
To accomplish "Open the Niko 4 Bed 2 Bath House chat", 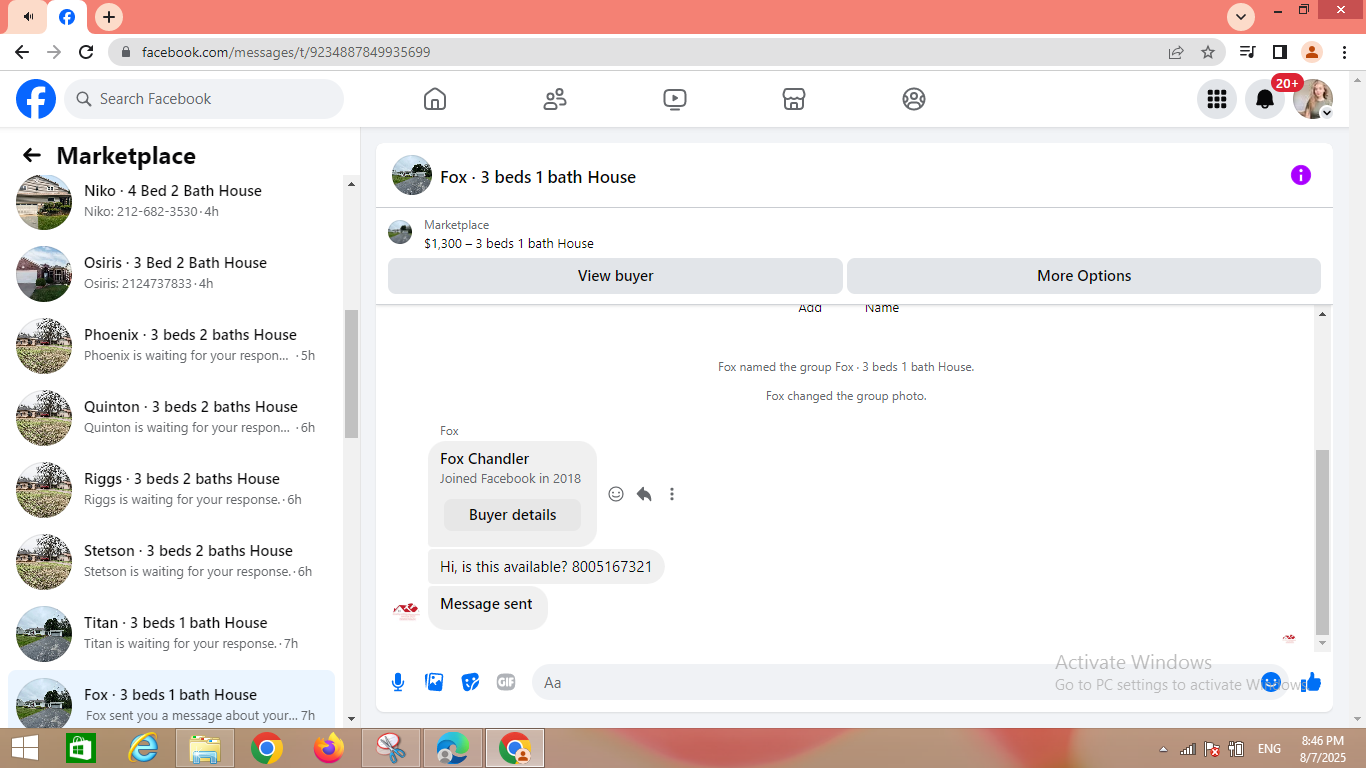I will point(171,201).
